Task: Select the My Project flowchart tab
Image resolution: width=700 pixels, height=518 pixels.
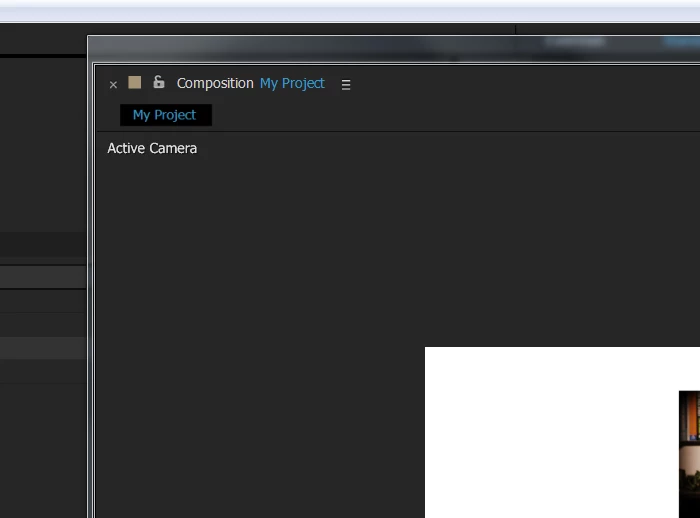Action: click(166, 115)
